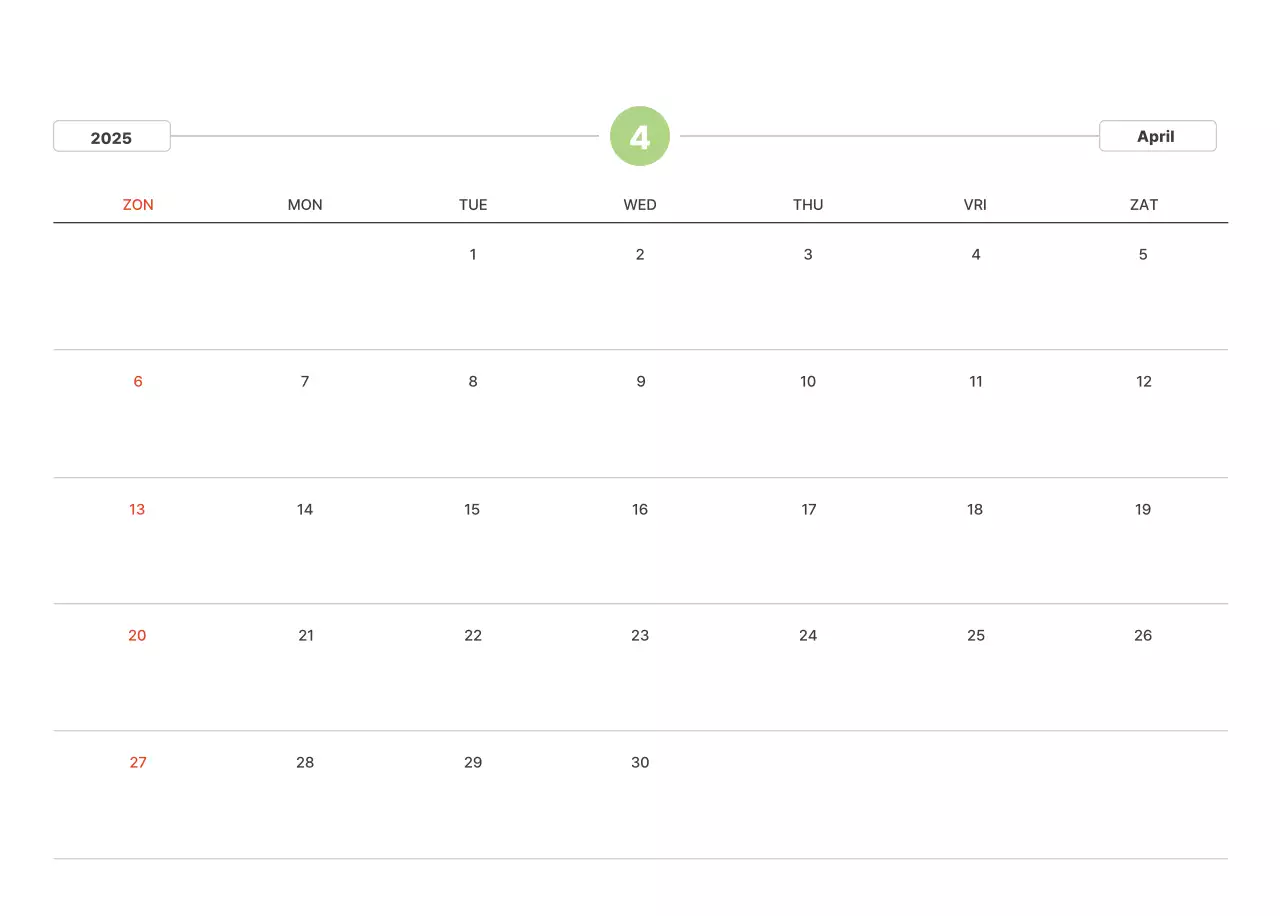The image size is (1280, 916).
Task: Select the last day, April 30
Action: [640, 762]
